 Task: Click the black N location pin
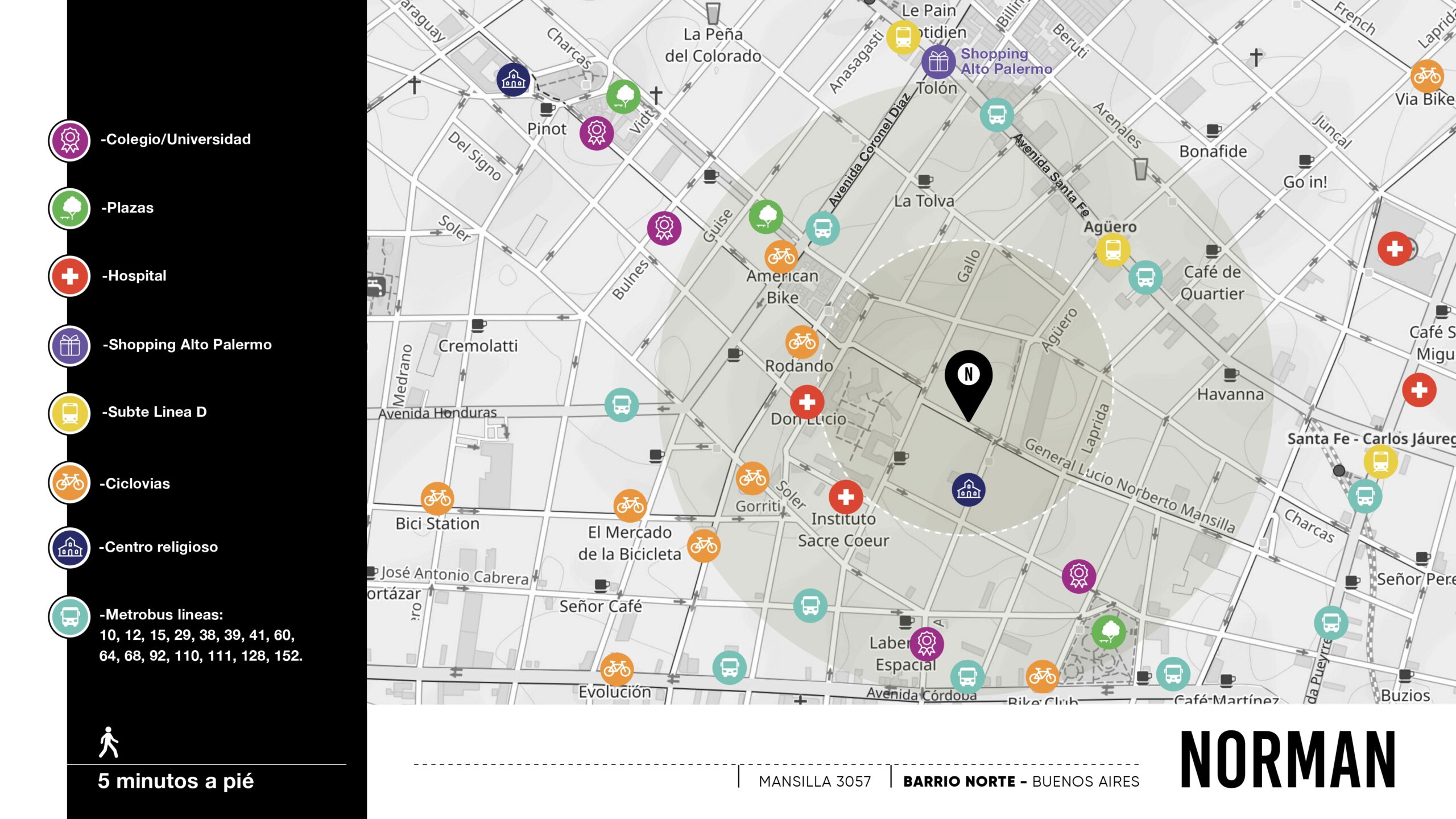pyautogui.click(x=969, y=378)
